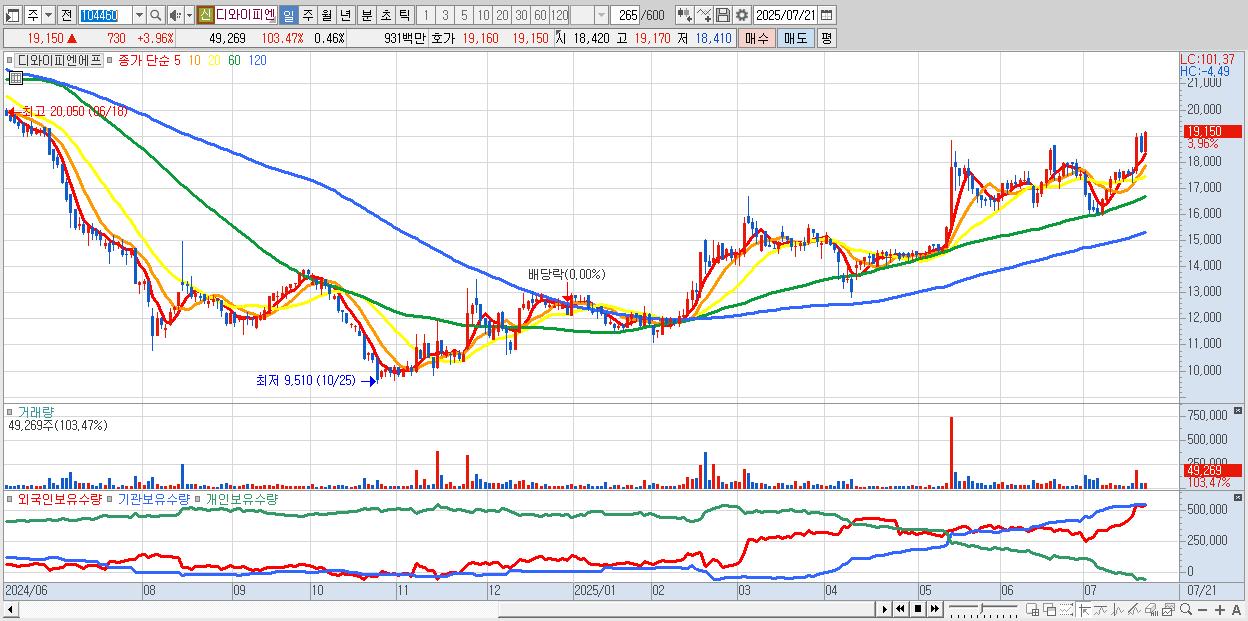Click the date field 2025/07/21
The image size is (1248, 621).
point(787,15)
